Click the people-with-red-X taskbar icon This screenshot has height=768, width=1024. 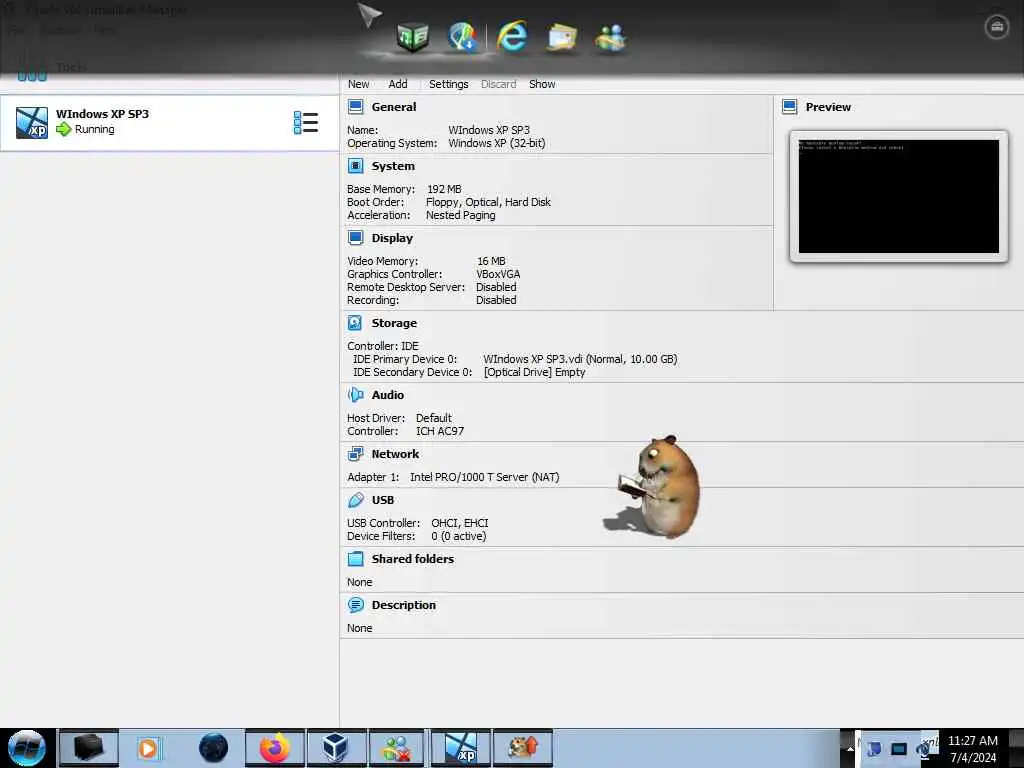(397, 748)
